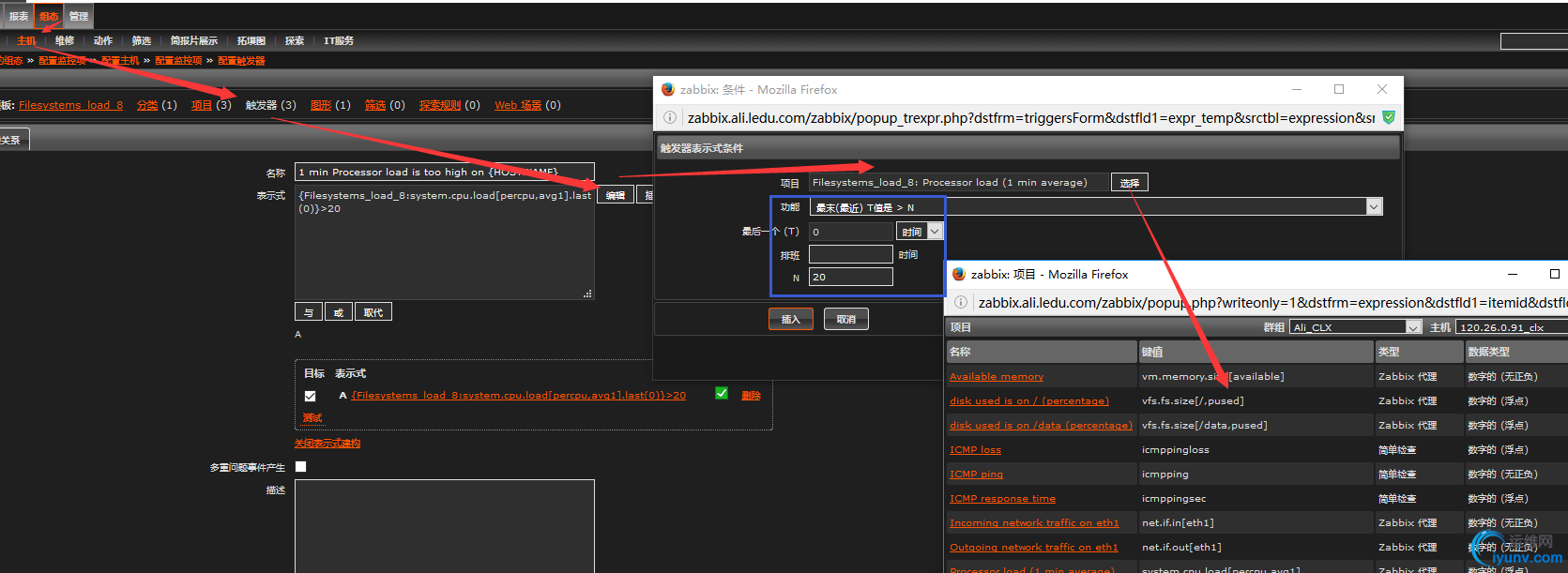Click the 编辑 button next to the expression

(x=616, y=195)
